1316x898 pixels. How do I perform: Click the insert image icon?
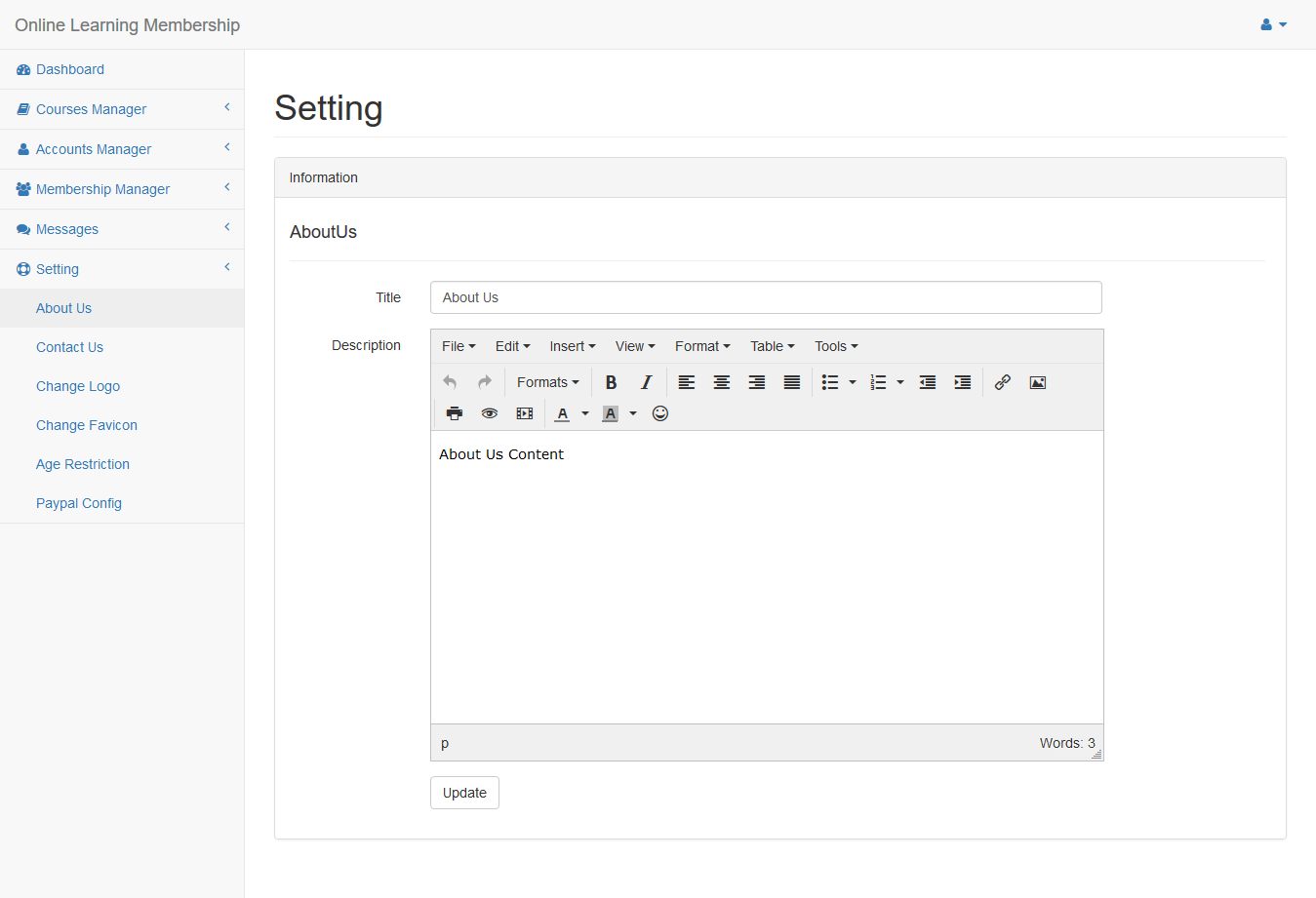(1038, 382)
